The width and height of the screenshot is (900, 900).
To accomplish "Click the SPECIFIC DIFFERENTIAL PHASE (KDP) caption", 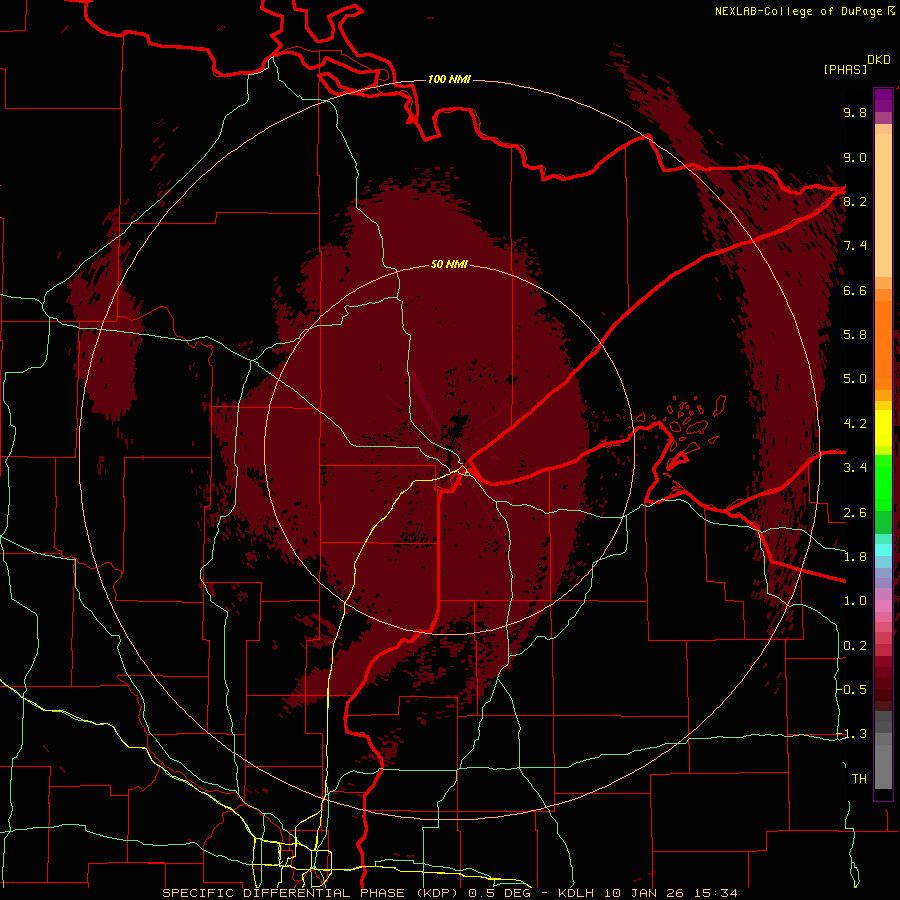I will coord(312,893).
